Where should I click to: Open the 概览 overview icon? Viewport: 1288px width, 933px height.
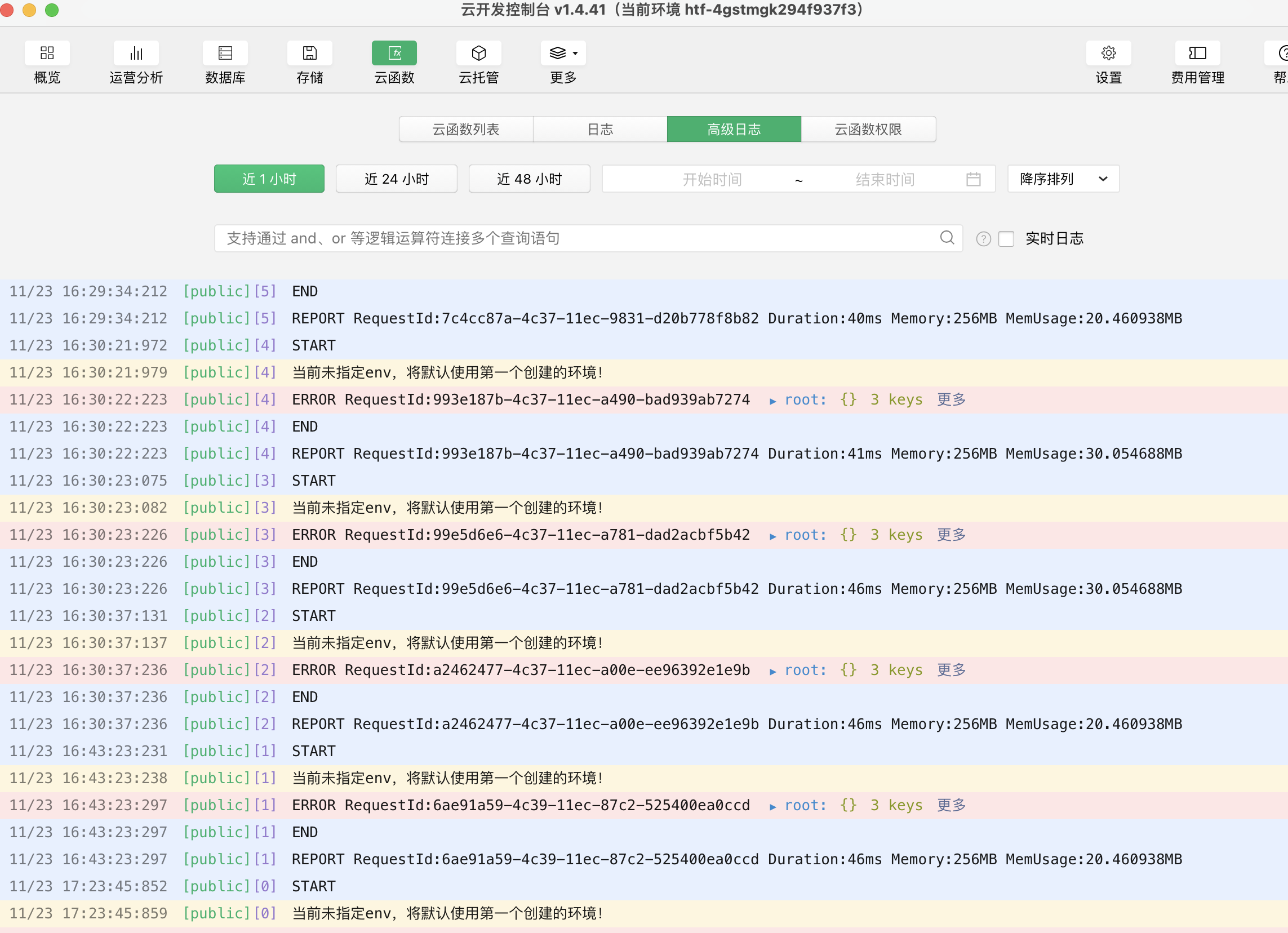coord(47,54)
